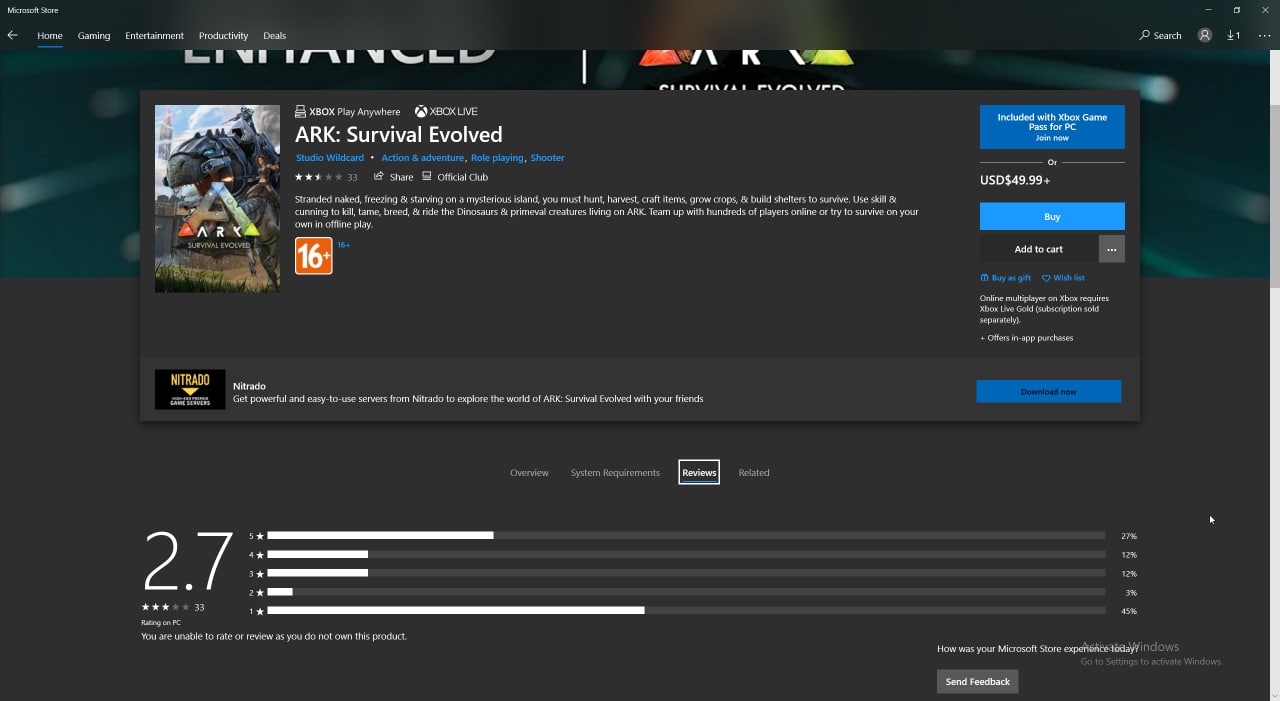This screenshot has width=1280, height=701.
Task: Click the Share icon under the game title
Action: [393, 177]
